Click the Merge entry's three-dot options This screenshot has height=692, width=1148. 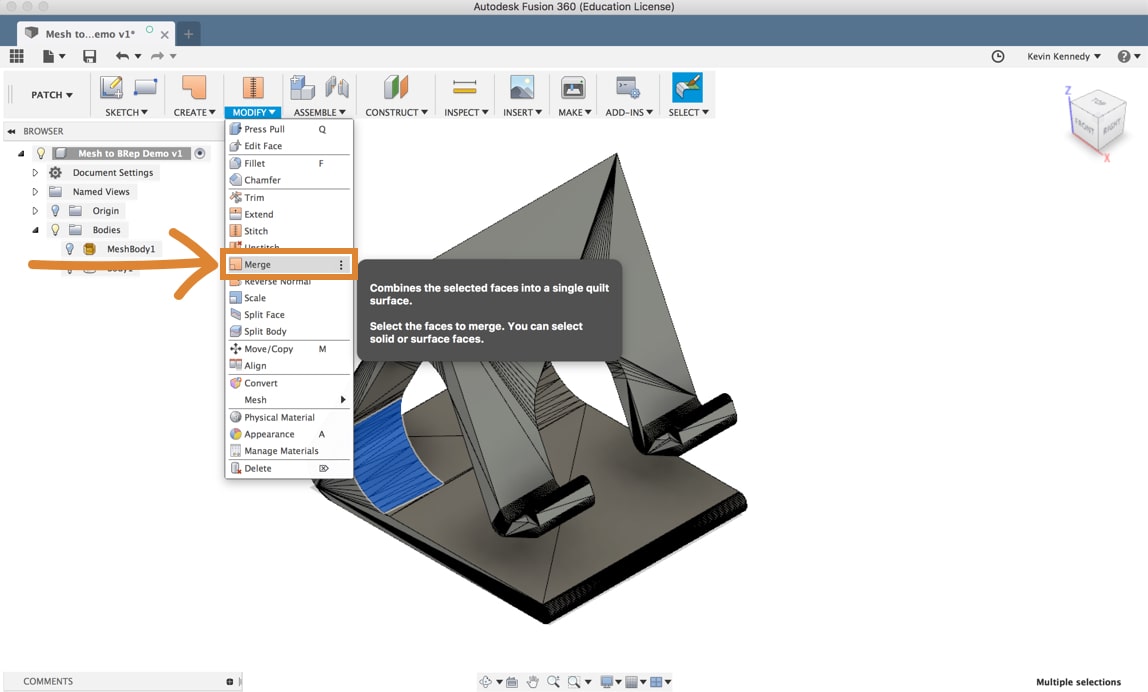(x=340, y=264)
